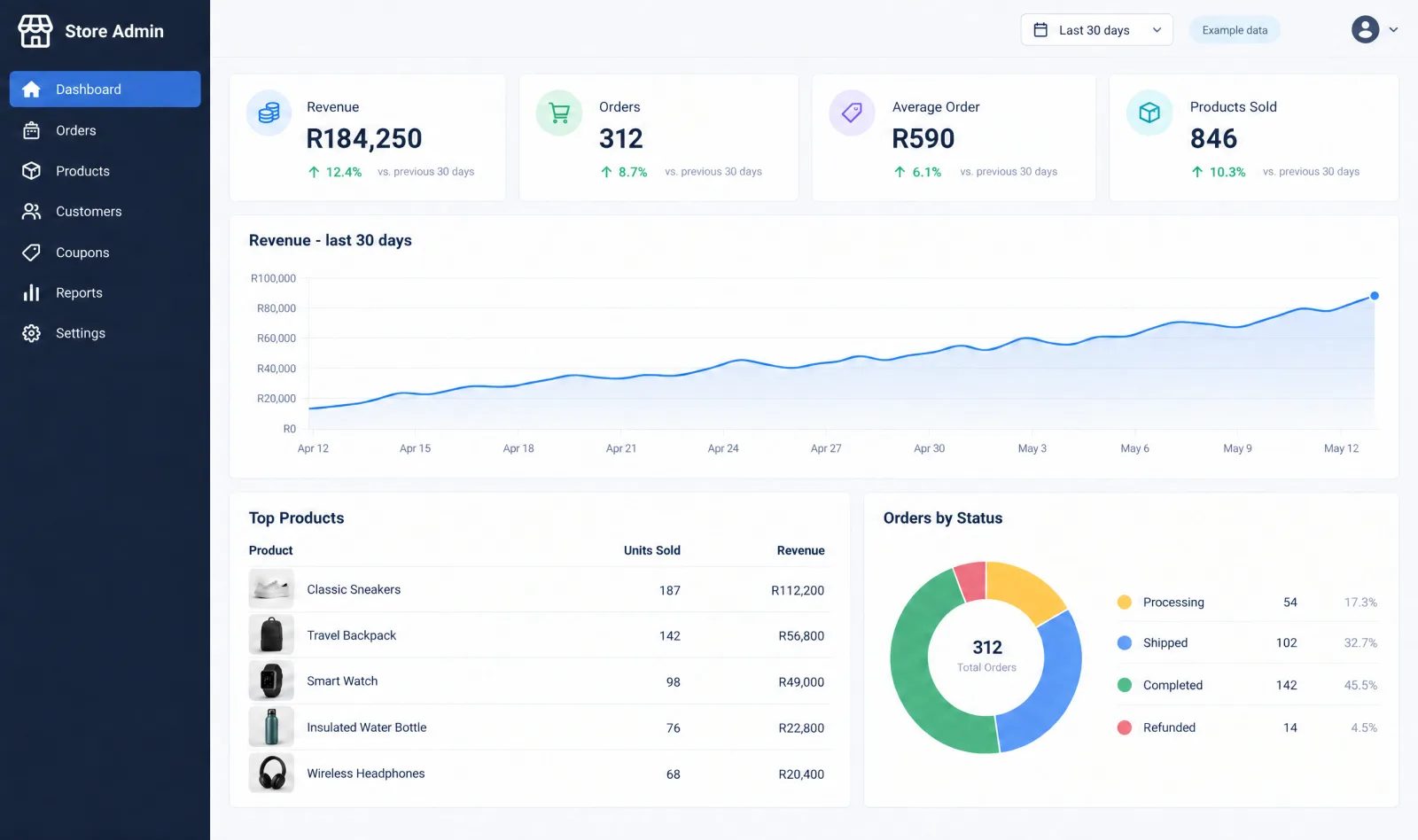1418x840 pixels.
Task: Click the Settings gear icon
Action: (x=31, y=333)
